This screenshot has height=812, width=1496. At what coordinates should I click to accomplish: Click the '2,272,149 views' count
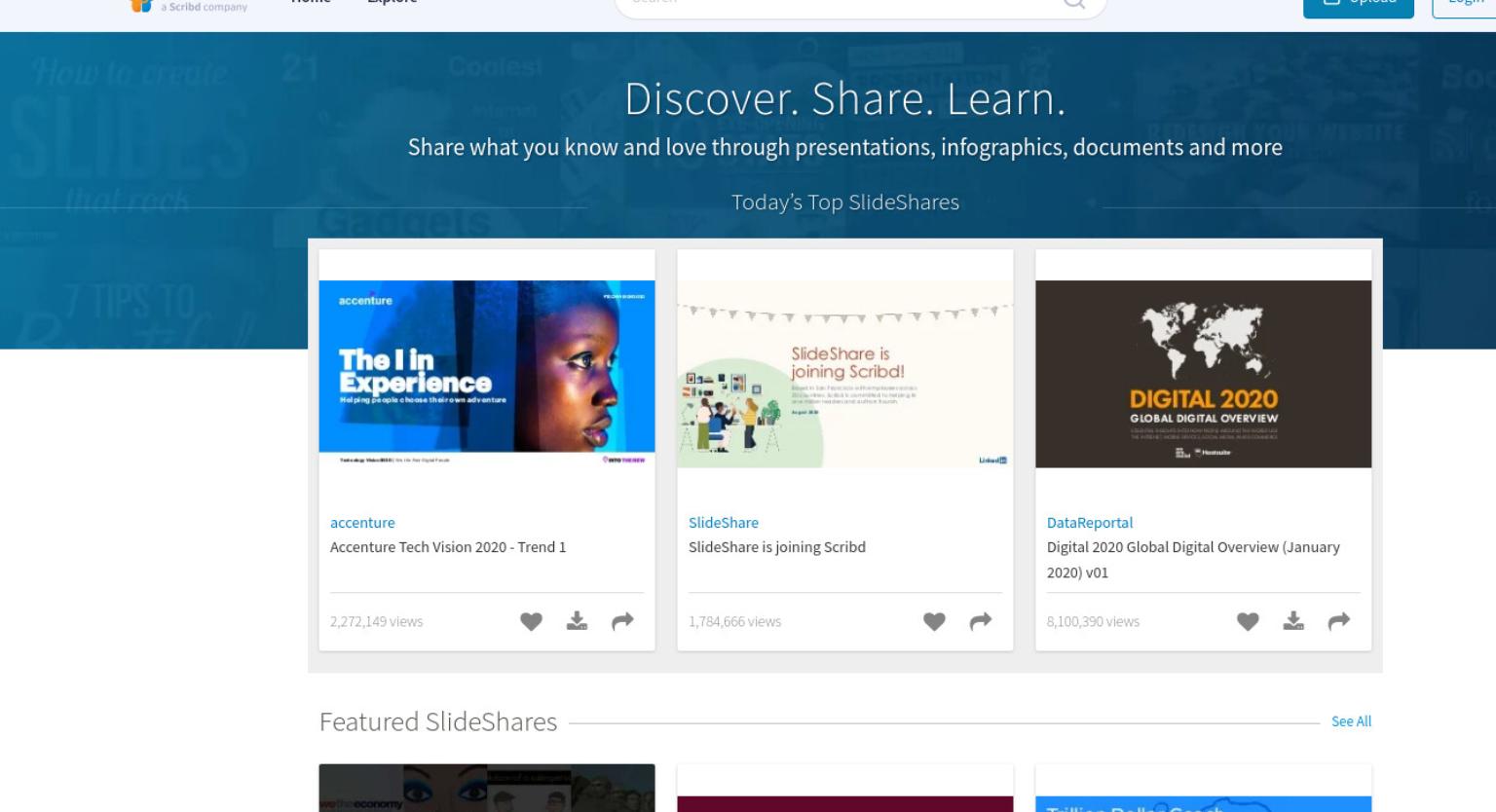pos(377,621)
